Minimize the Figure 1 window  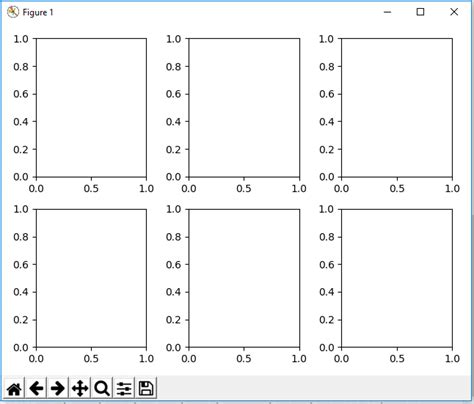387,12
